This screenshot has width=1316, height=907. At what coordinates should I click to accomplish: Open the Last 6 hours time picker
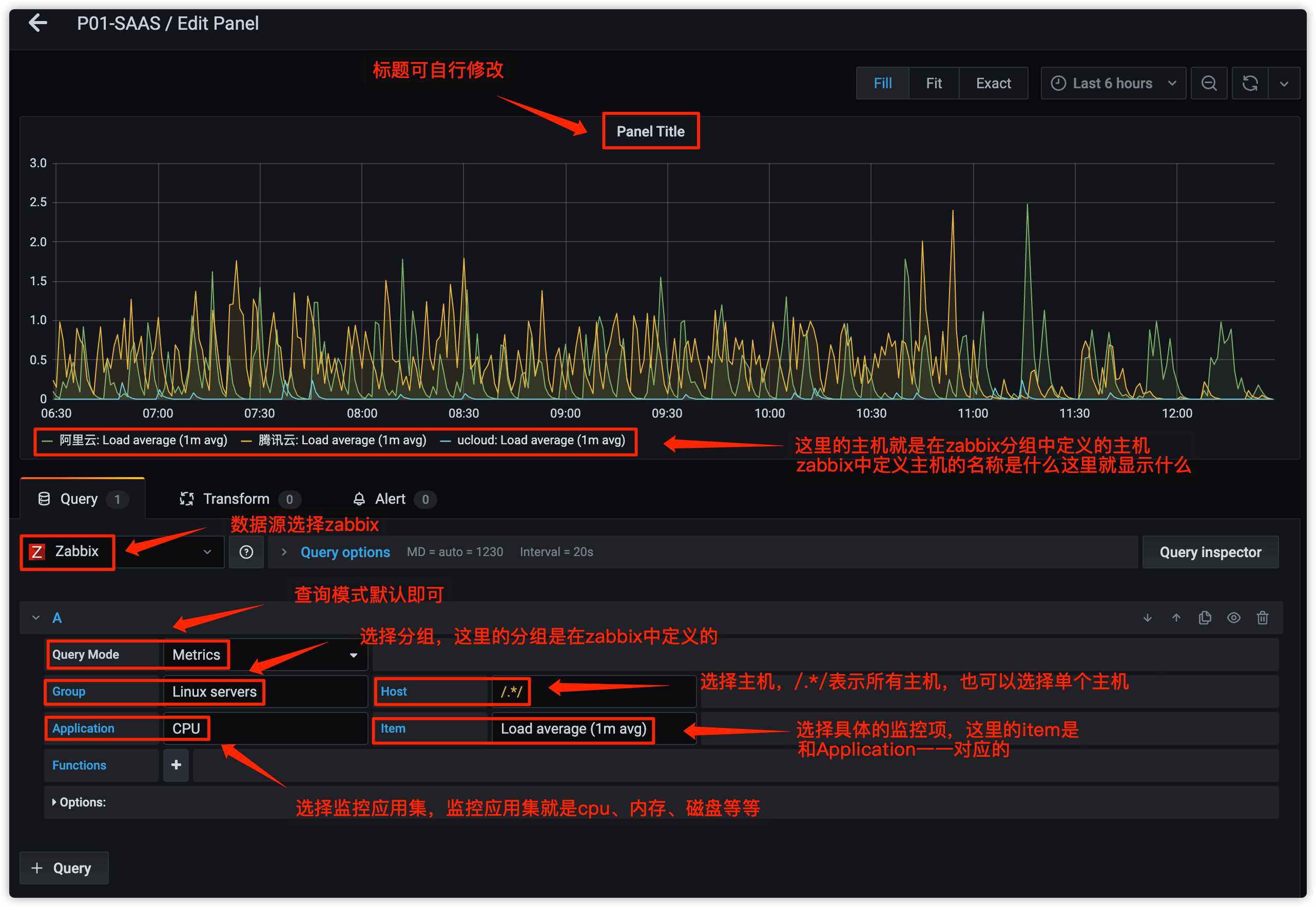click(1112, 84)
